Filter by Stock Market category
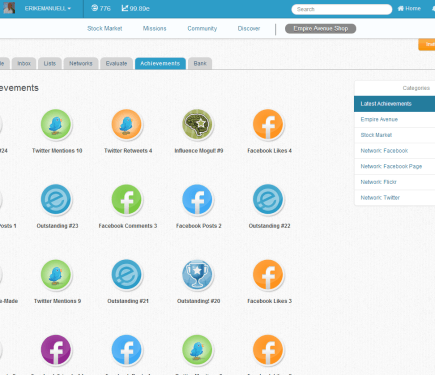Image resolution: width=435 pixels, height=375 pixels. tap(395, 135)
